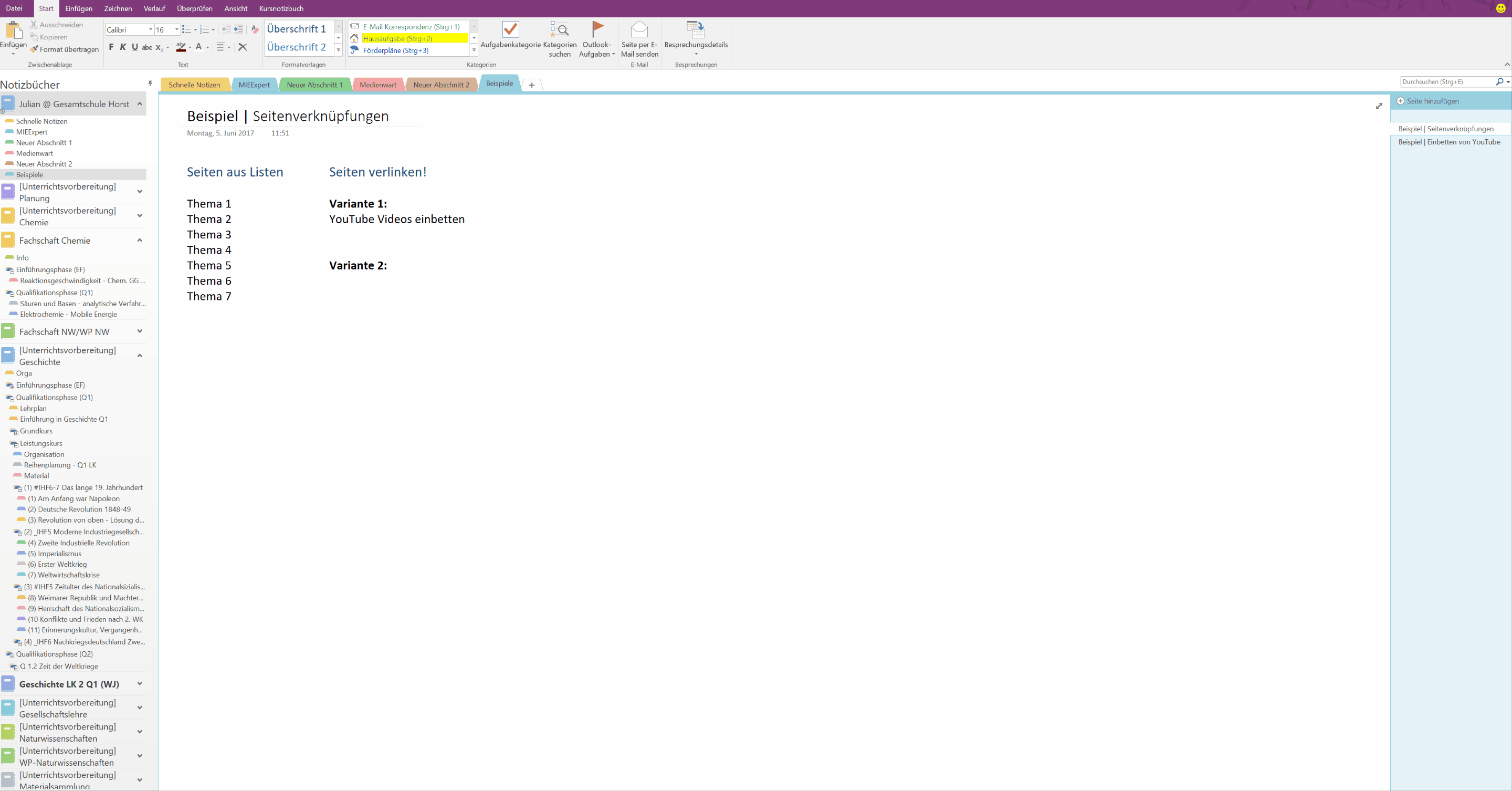Switch to the Ansicht ribbon tab

pos(235,8)
